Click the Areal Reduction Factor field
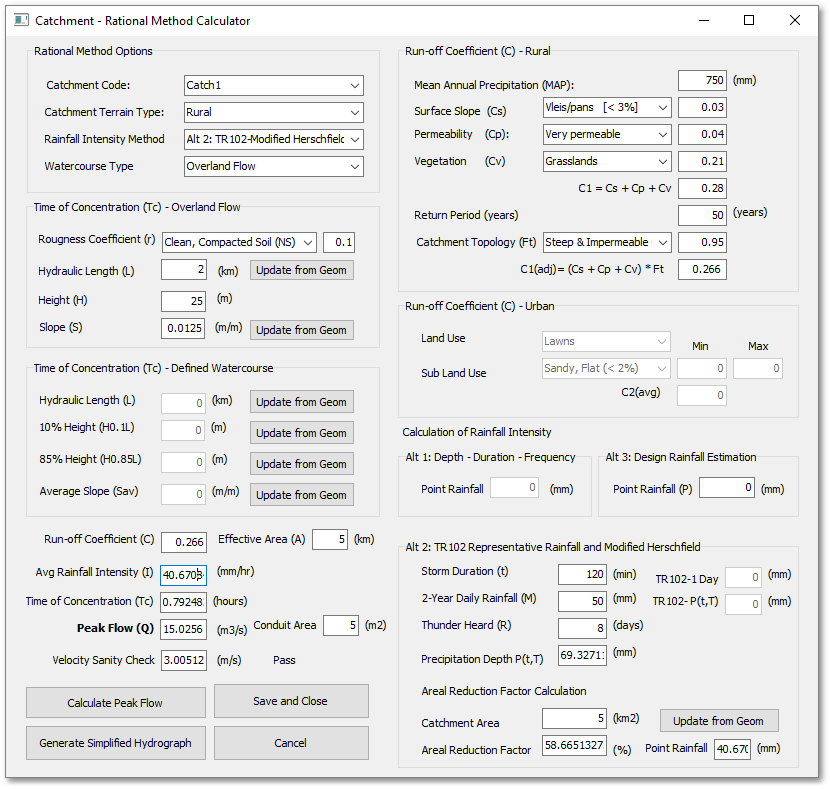830x789 pixels. 574,746
